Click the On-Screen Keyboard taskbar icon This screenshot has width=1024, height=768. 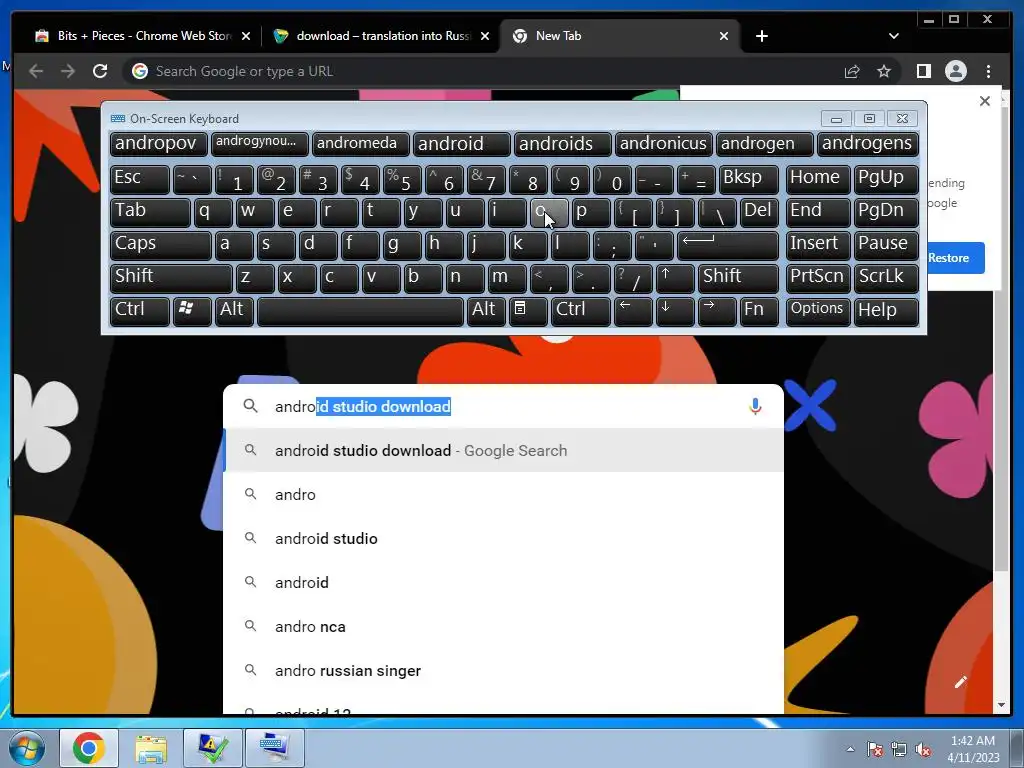click(274, 748)
